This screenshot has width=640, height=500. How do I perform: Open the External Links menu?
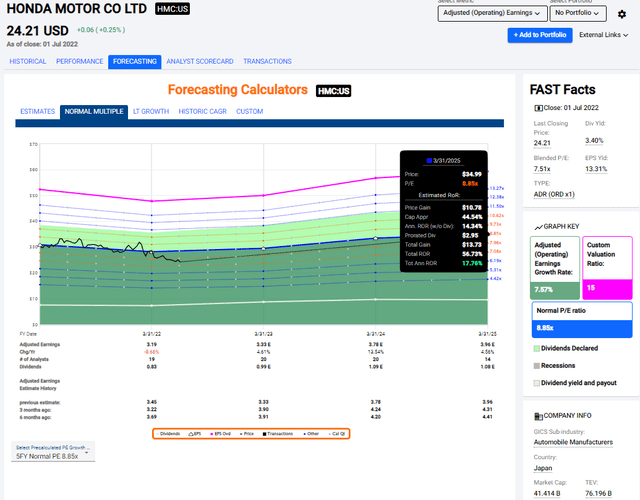[x=603, y=35]
